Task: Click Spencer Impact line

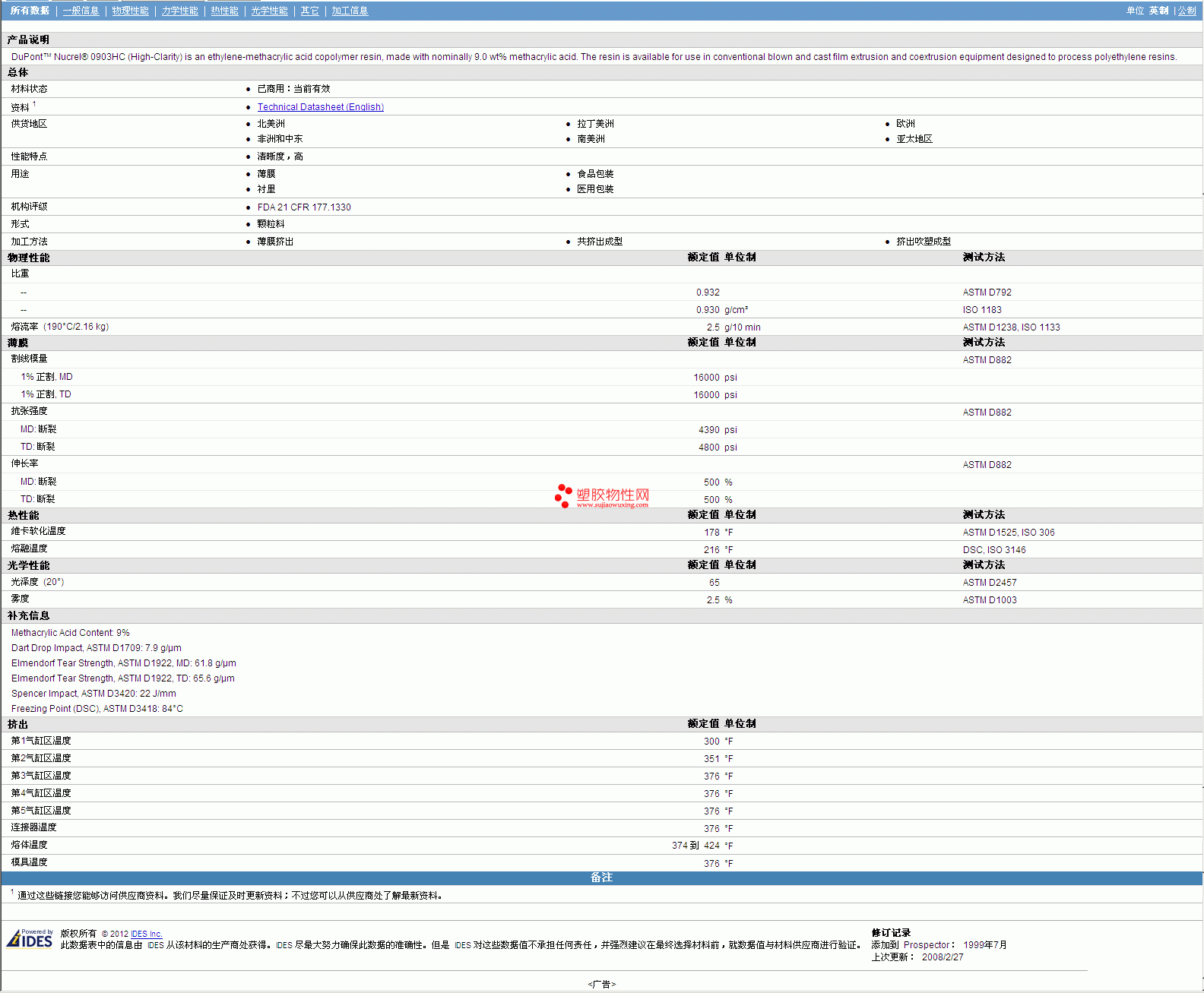Action: click(x=93, y=694)
